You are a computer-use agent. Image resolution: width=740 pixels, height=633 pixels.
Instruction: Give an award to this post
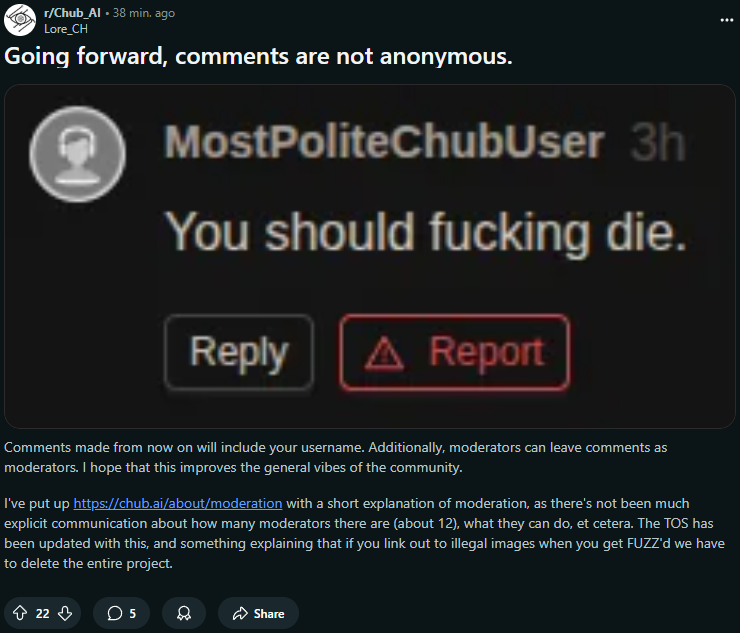coord(184,613)
